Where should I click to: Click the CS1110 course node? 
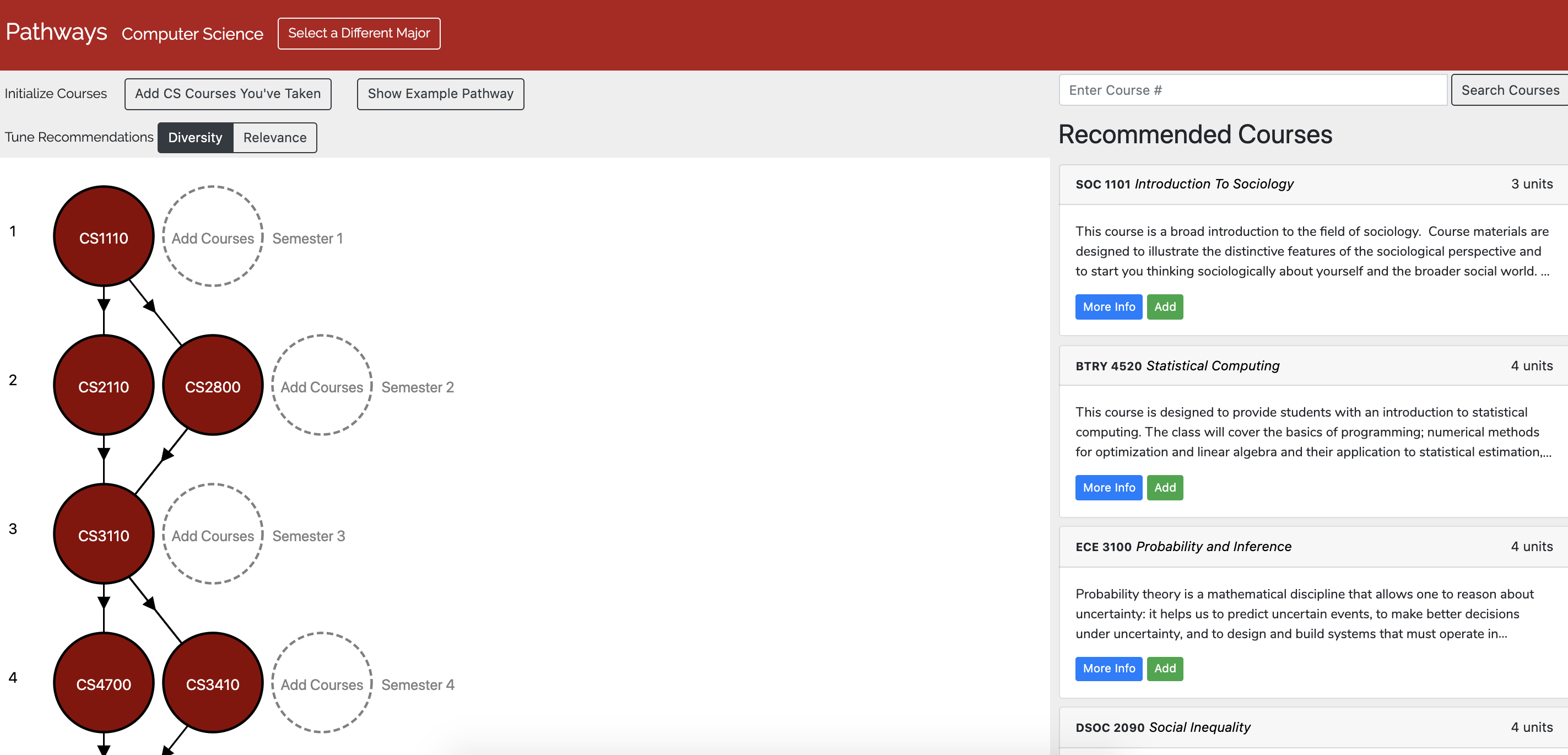104,236
